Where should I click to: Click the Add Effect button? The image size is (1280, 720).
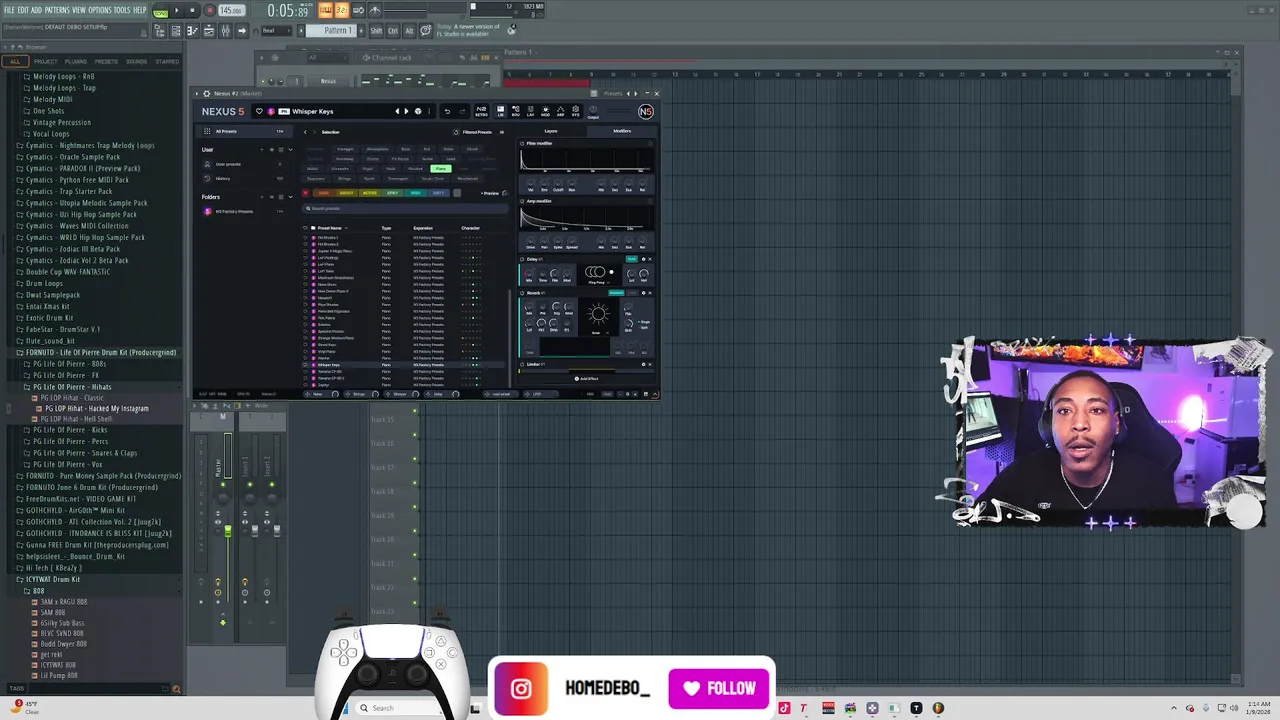coord(586,379)
